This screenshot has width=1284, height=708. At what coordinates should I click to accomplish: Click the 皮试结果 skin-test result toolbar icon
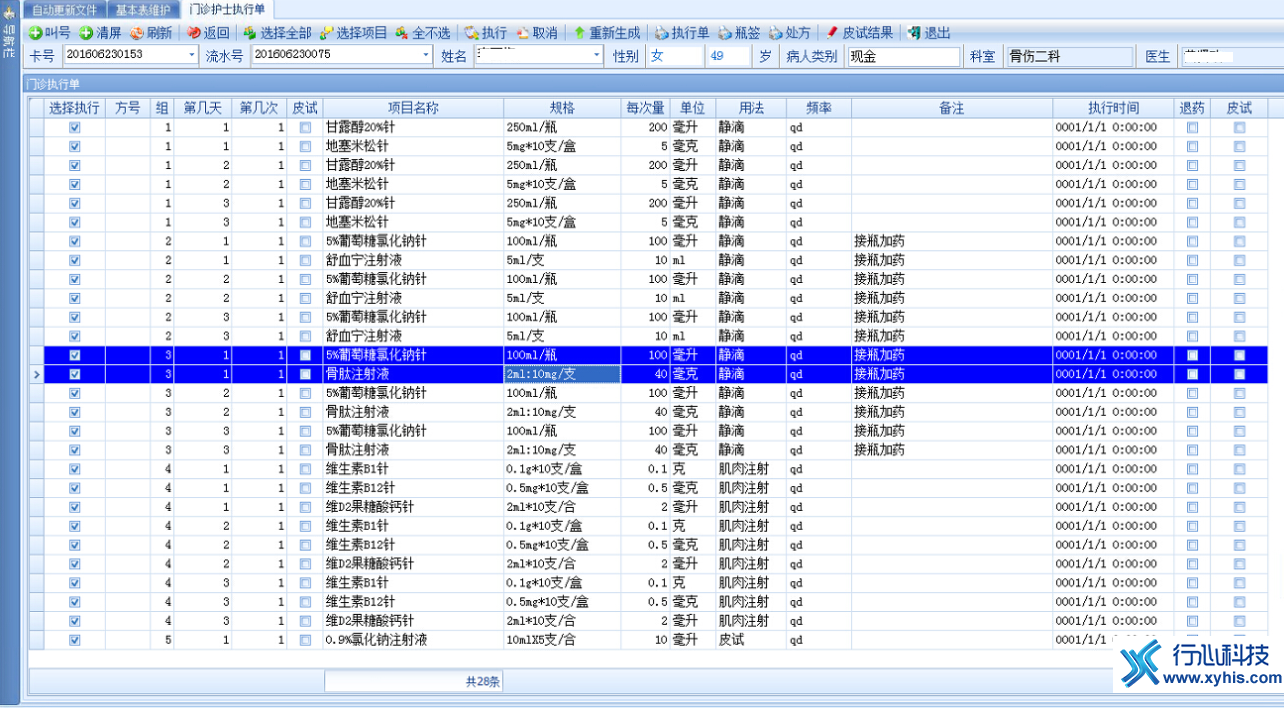pos(832,33)
